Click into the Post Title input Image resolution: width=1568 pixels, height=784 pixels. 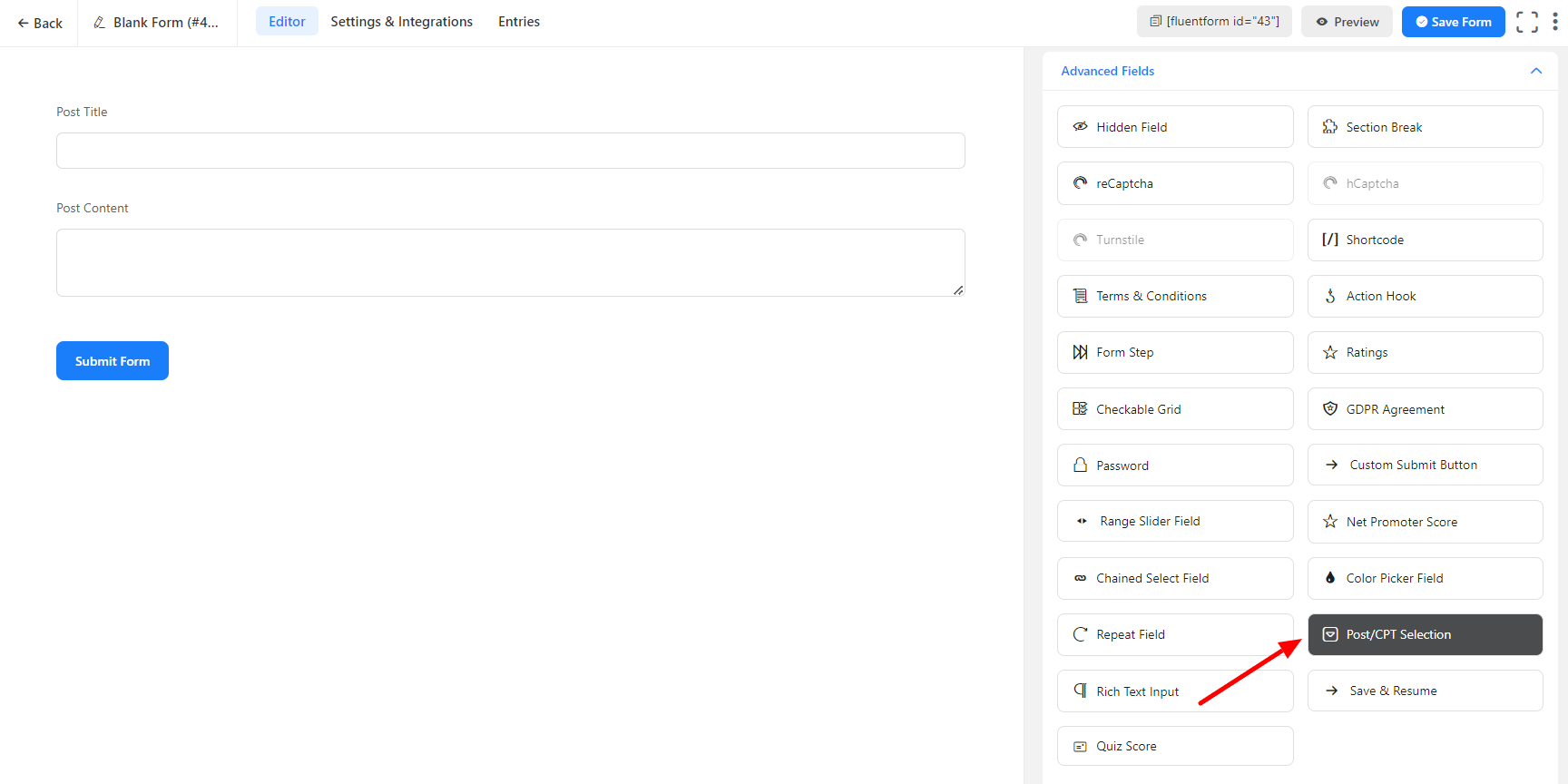tap(510, 151)
